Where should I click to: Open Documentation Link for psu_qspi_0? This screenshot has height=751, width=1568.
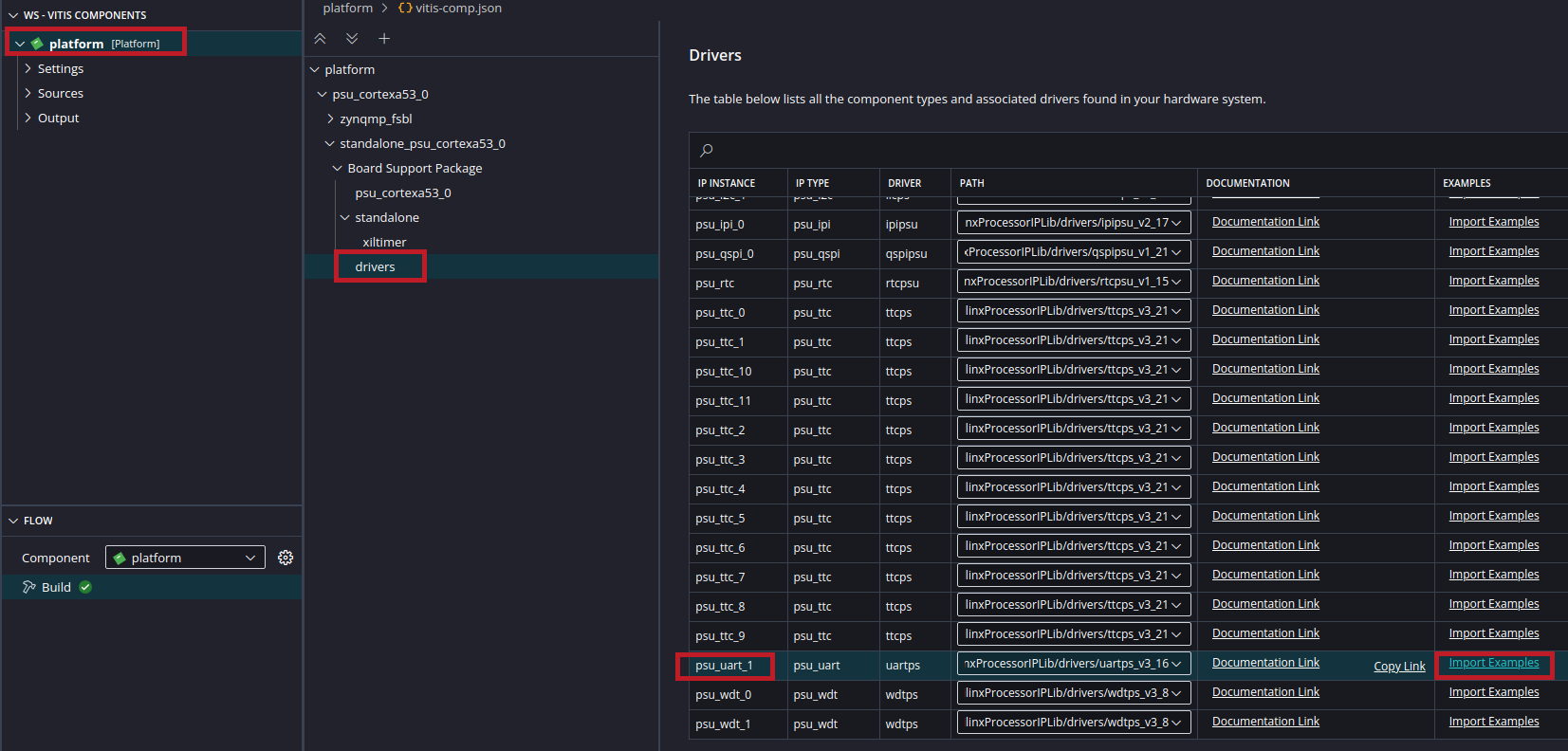point(1265,251)
